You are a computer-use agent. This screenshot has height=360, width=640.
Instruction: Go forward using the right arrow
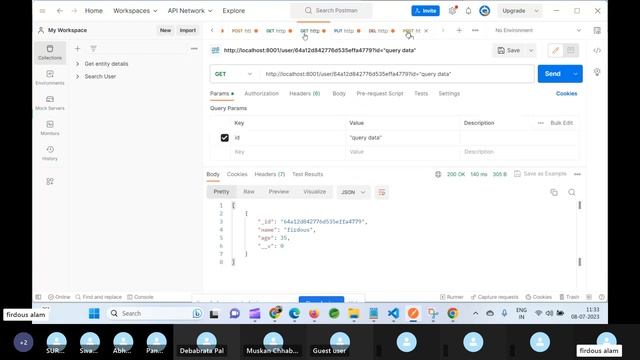point(74,11)
